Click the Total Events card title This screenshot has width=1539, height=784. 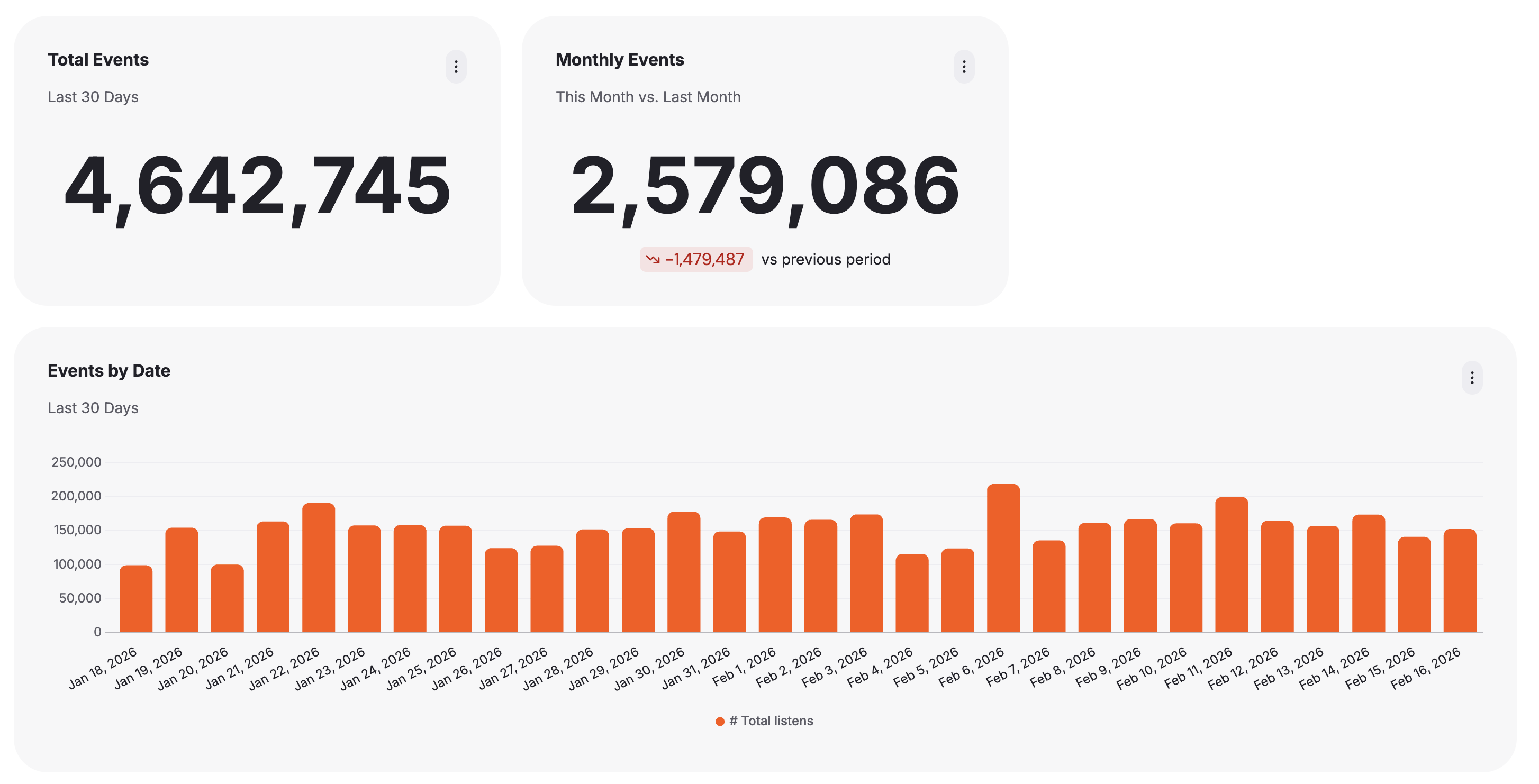pyautogui.click(x=98, y=60)
